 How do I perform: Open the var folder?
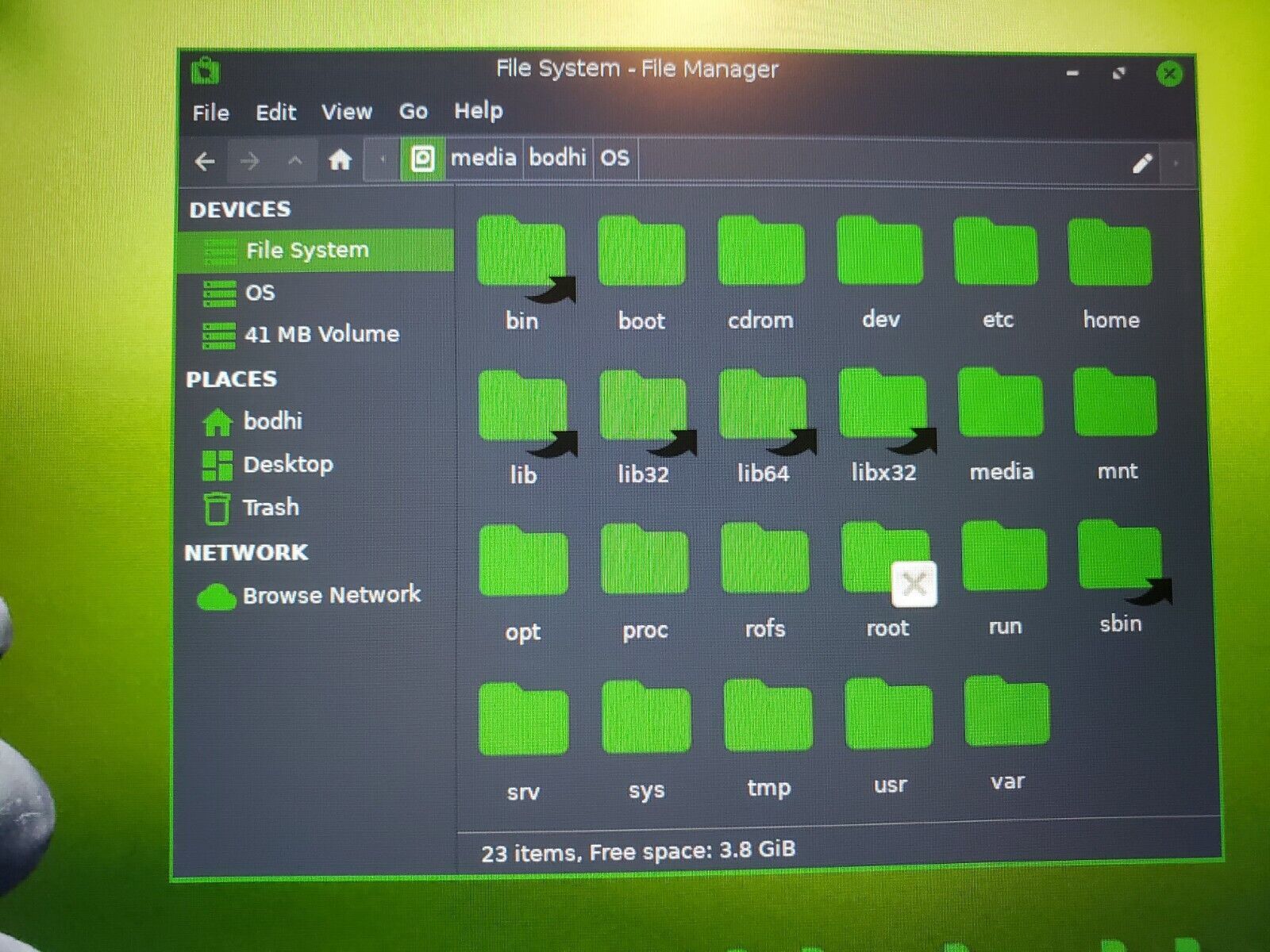pyautogui.click(x=1006, y=711)
